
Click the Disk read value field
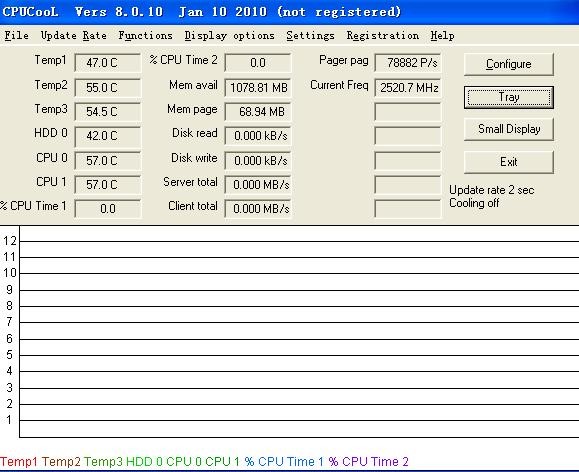(x=258, y=136)
